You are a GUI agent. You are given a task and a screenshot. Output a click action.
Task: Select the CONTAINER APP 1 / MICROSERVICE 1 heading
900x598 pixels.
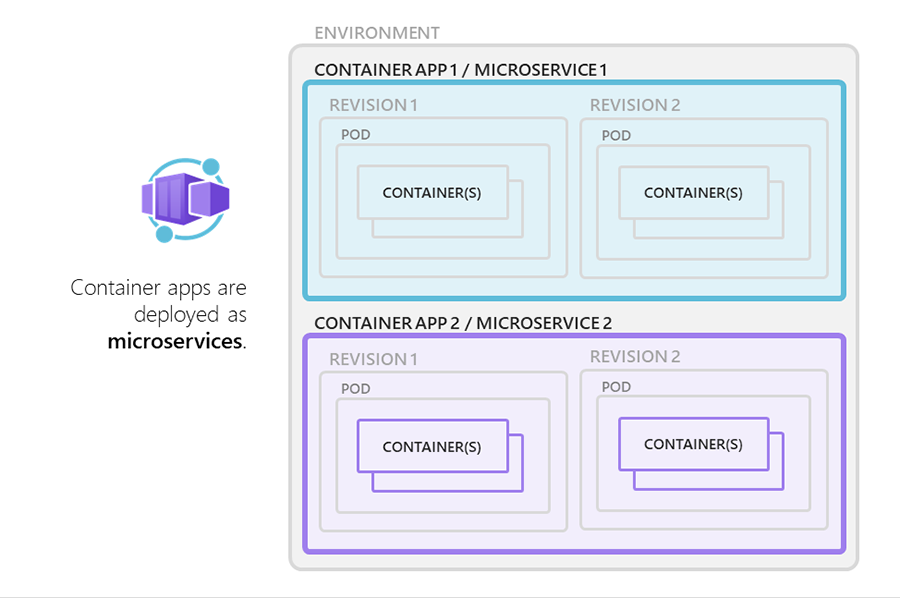pyautogui.click(x=460, y=70)
